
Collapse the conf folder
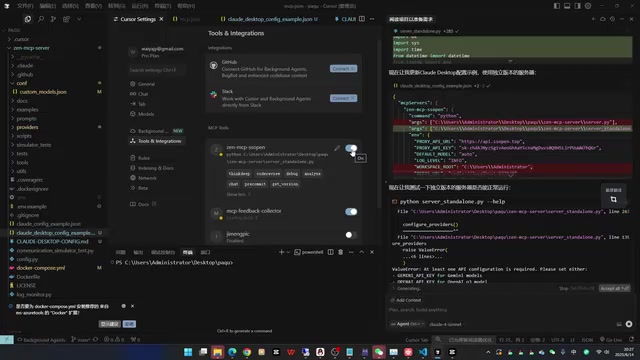[x=22, y=83]
